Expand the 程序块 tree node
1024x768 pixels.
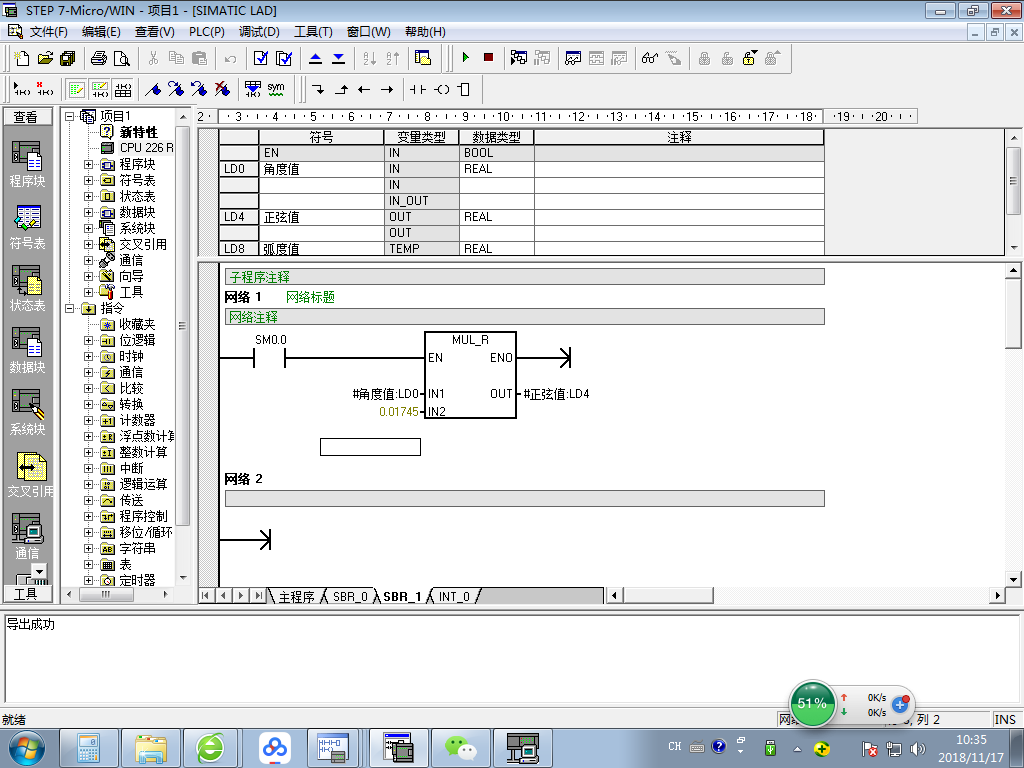pyautogui.click(x=89, y=164)
